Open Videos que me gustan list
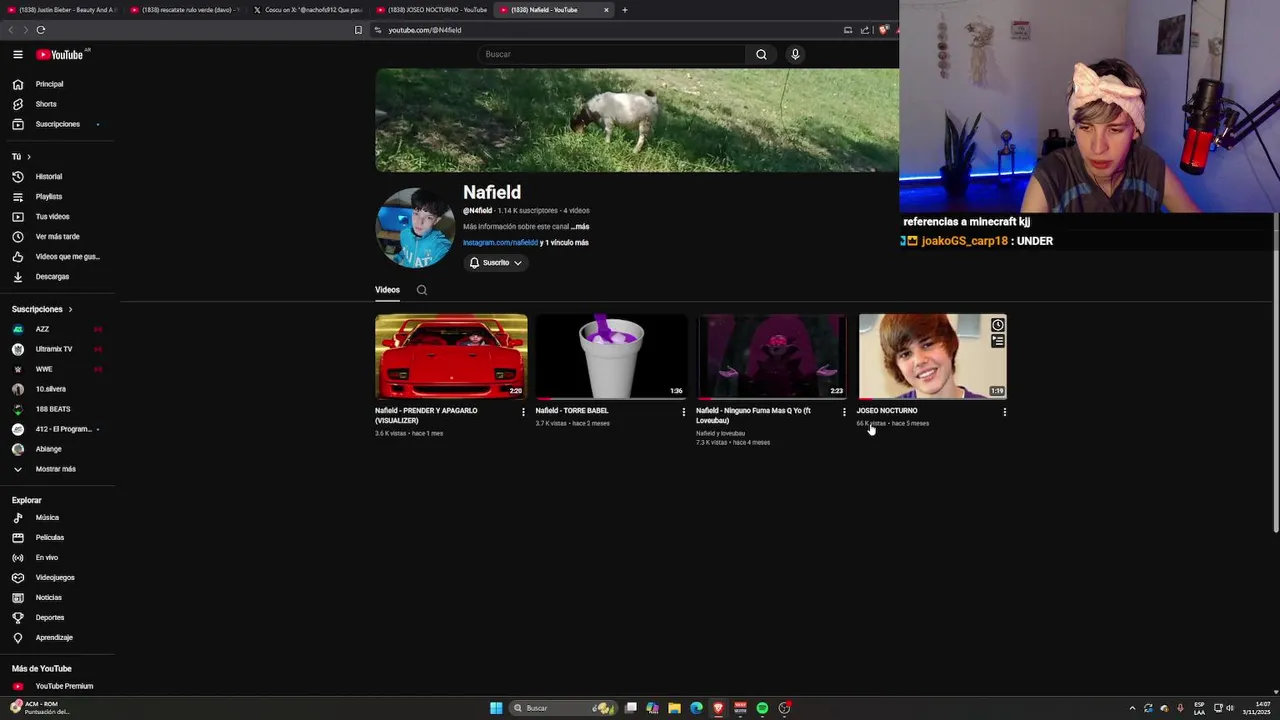This screenshot has height=720, width=1280. [x=67, y=257]
